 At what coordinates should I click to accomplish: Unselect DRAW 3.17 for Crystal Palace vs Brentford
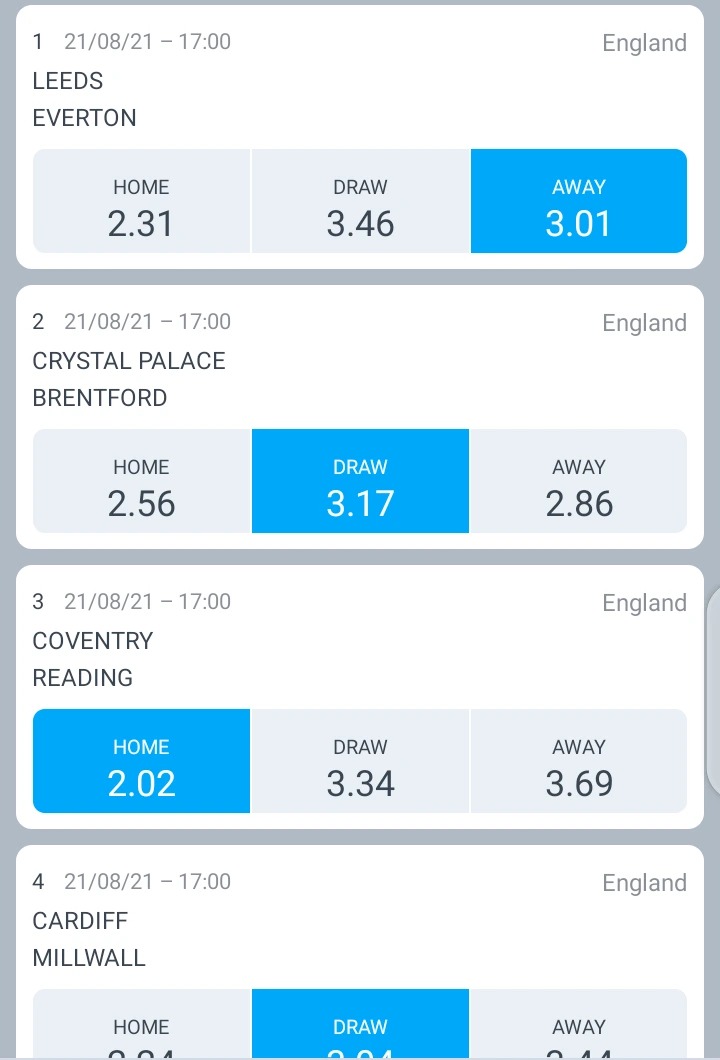coord(360,481)
